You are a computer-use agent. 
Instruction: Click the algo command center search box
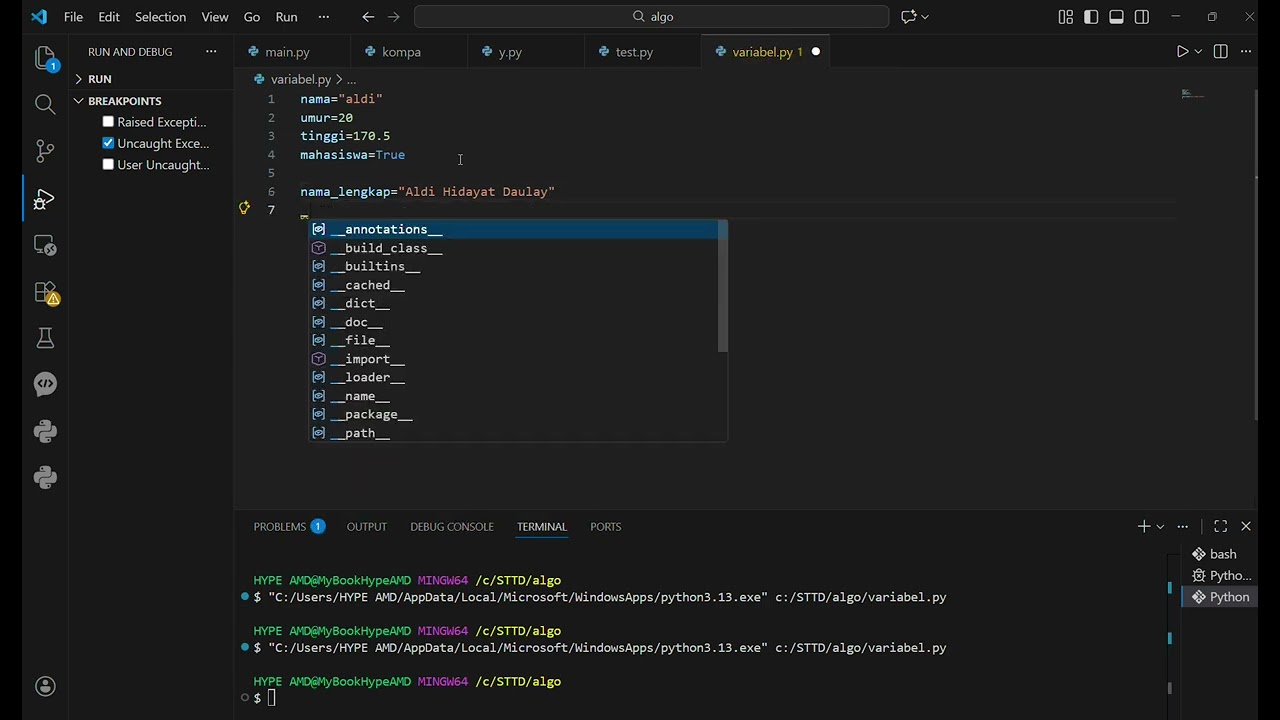tap(651, 17)
